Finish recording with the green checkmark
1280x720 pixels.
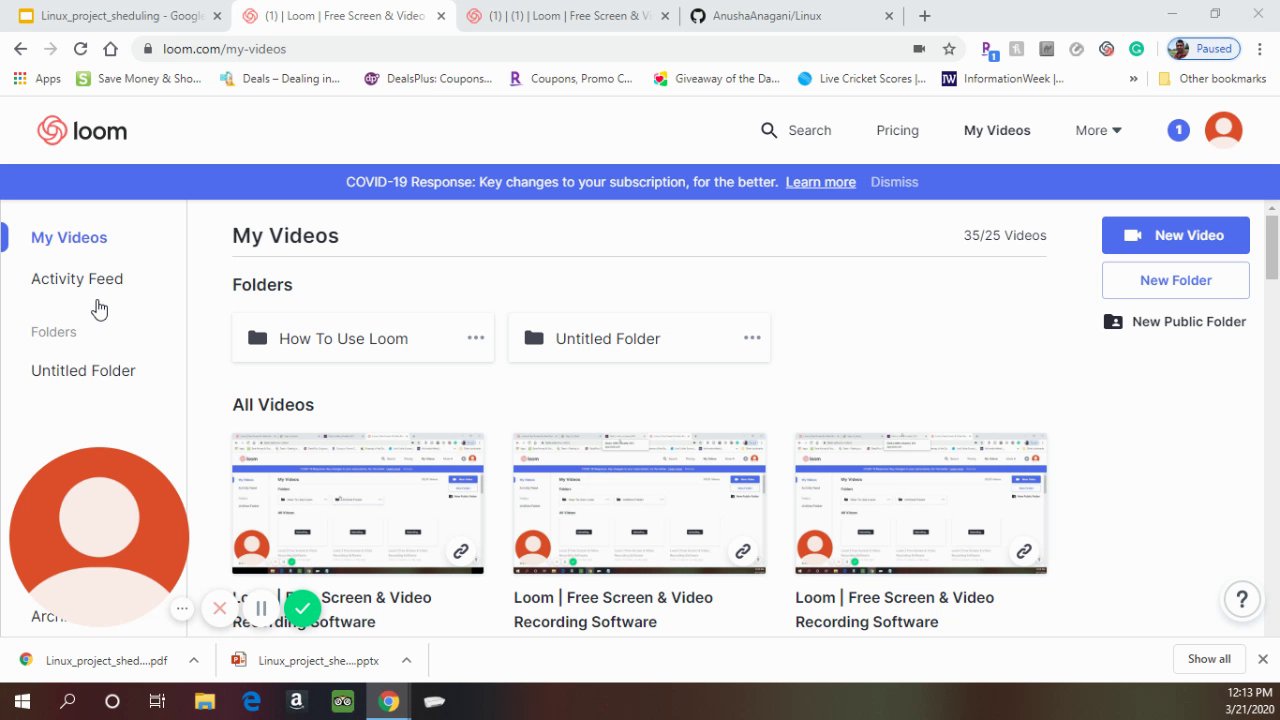tap(302, 608)
